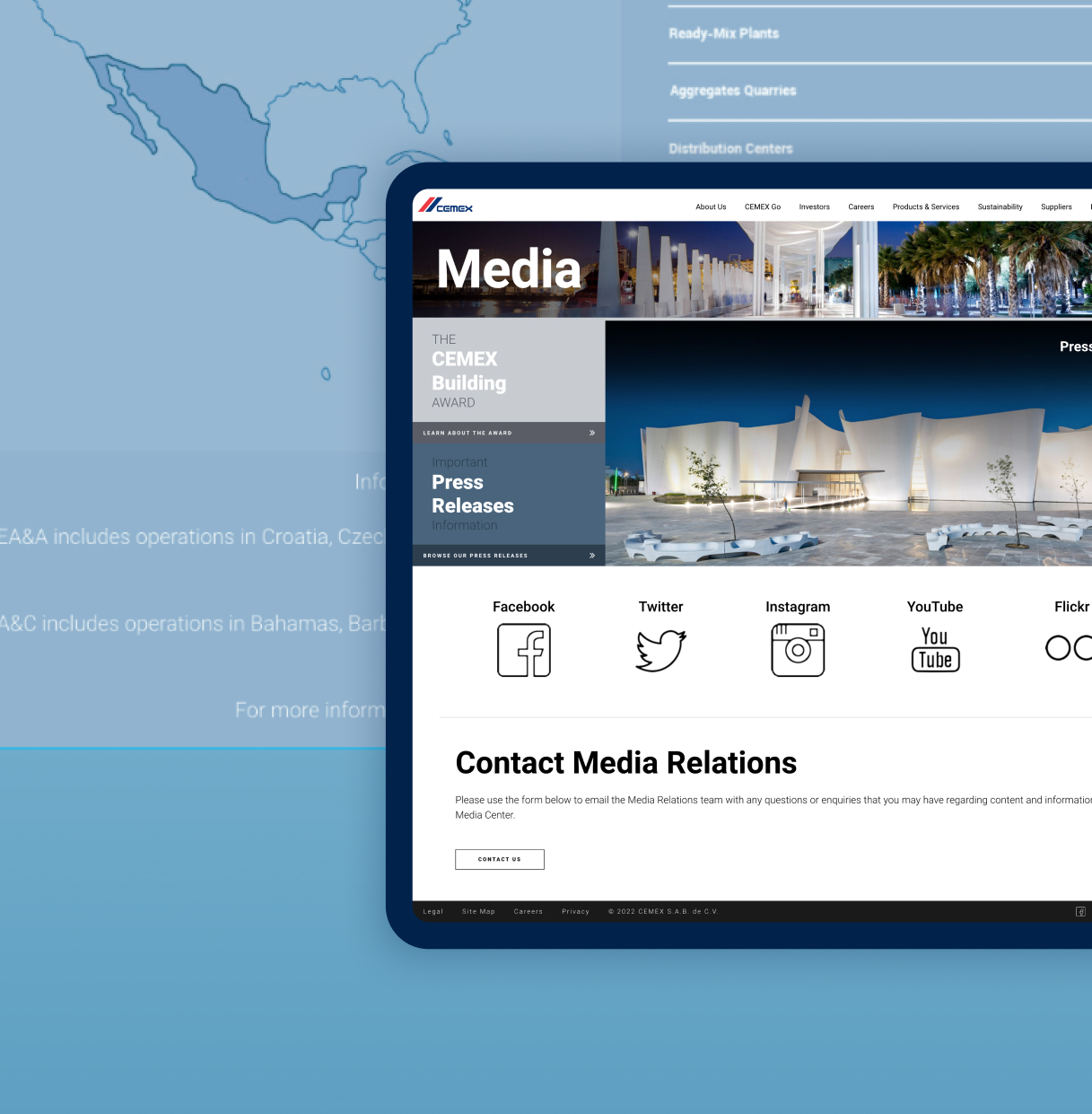Click the footer Facebook icon
Image resolution: width=1092 pixels, height=1114 pixels.
[x=1080, y=911]
